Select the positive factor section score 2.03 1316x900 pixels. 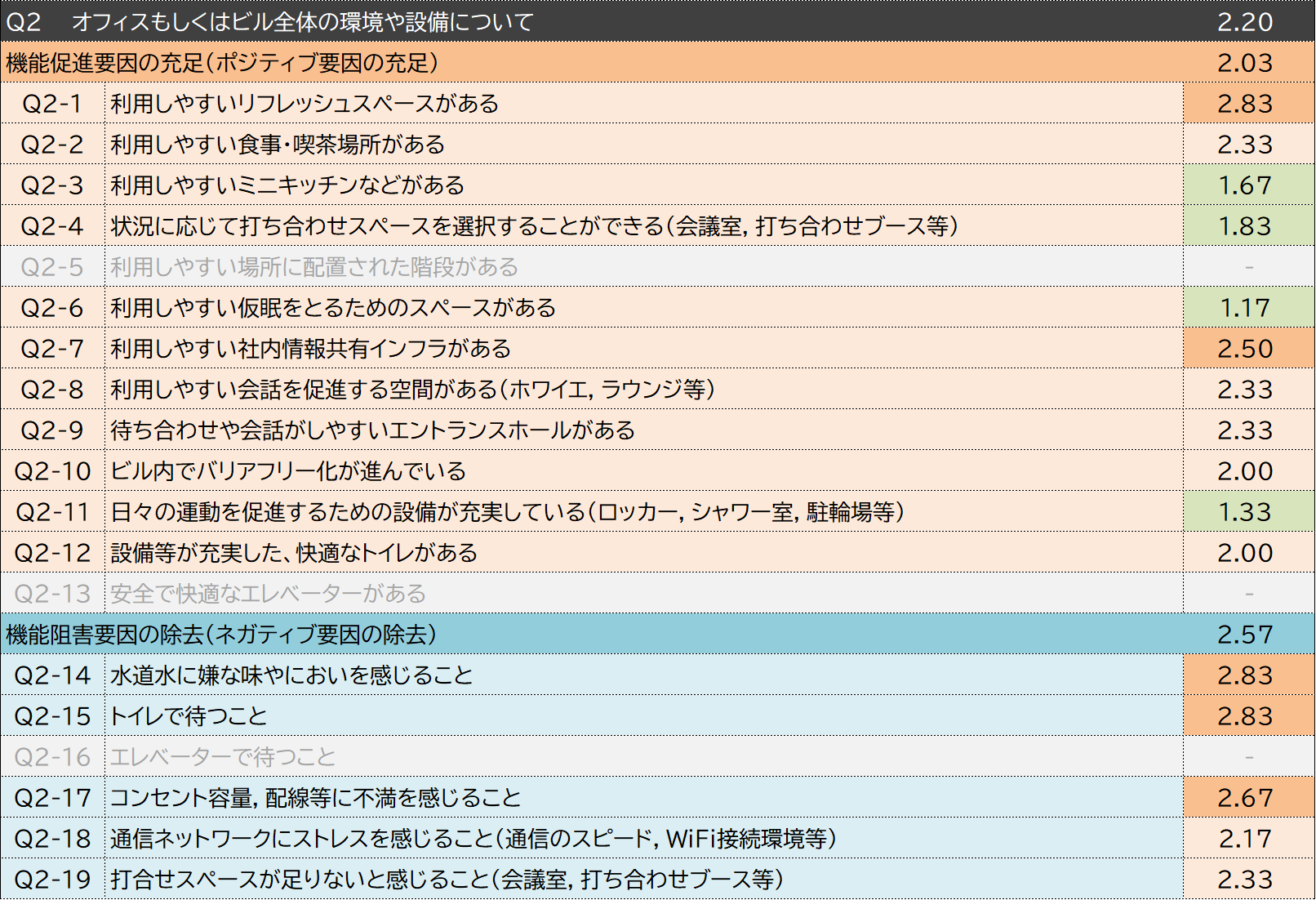pyautogui.click(x=1245, y=63)
